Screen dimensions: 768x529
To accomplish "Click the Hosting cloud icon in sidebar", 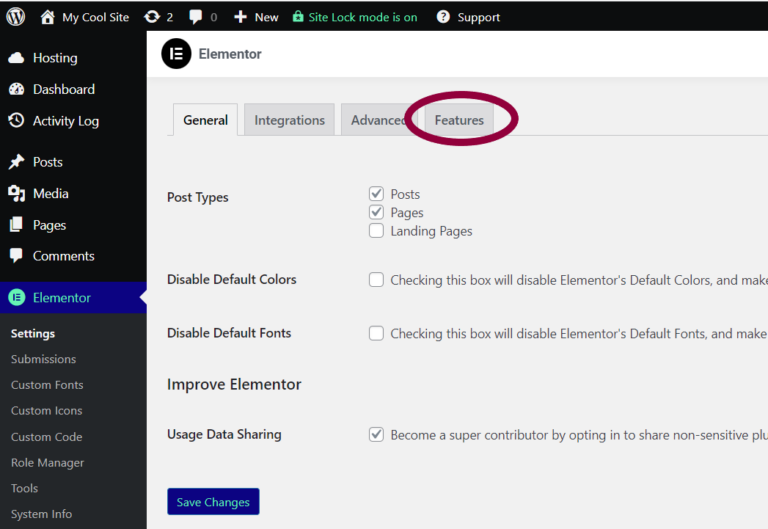I will coord(16,58).
